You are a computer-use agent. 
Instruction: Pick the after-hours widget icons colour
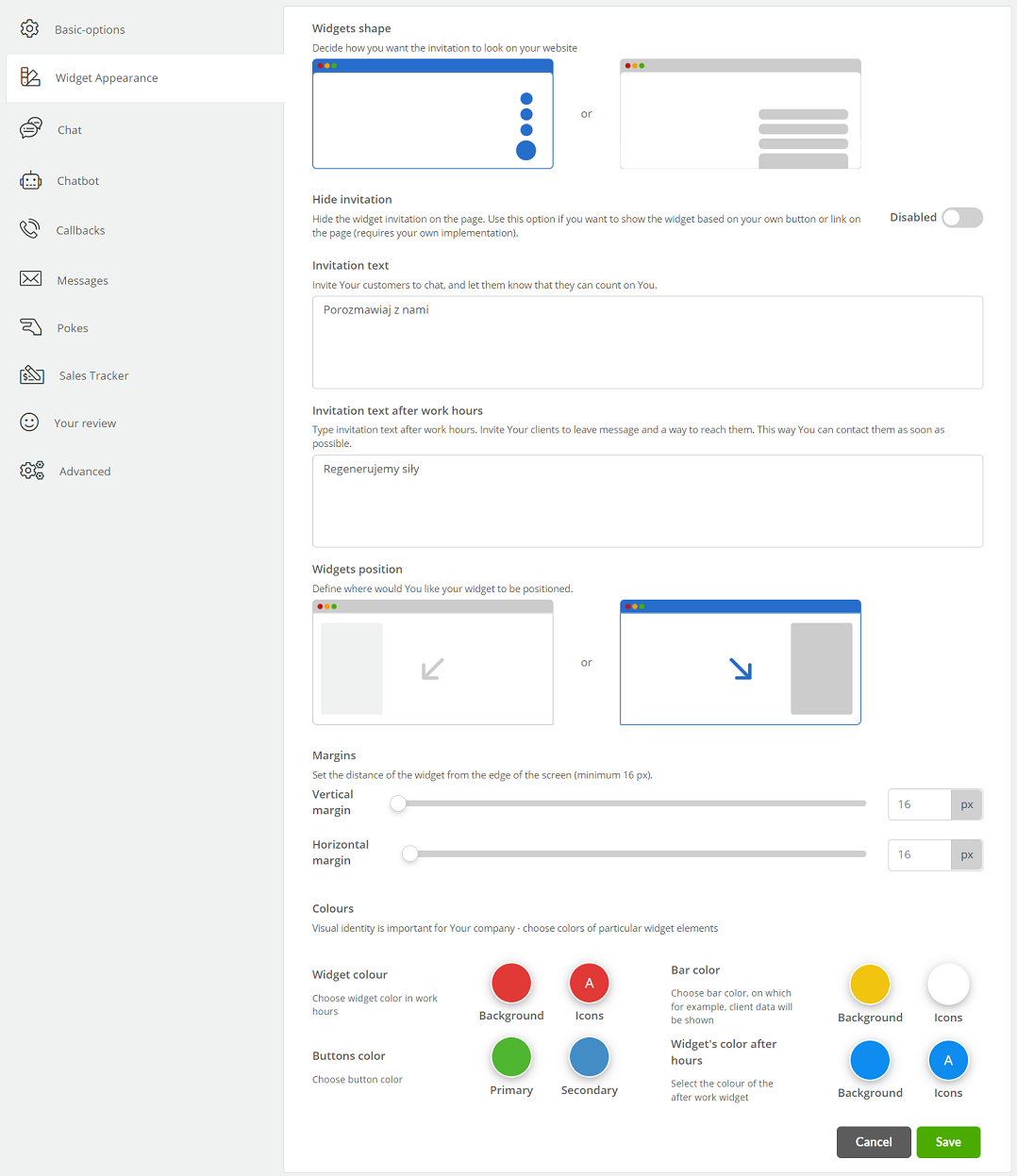948,1060
